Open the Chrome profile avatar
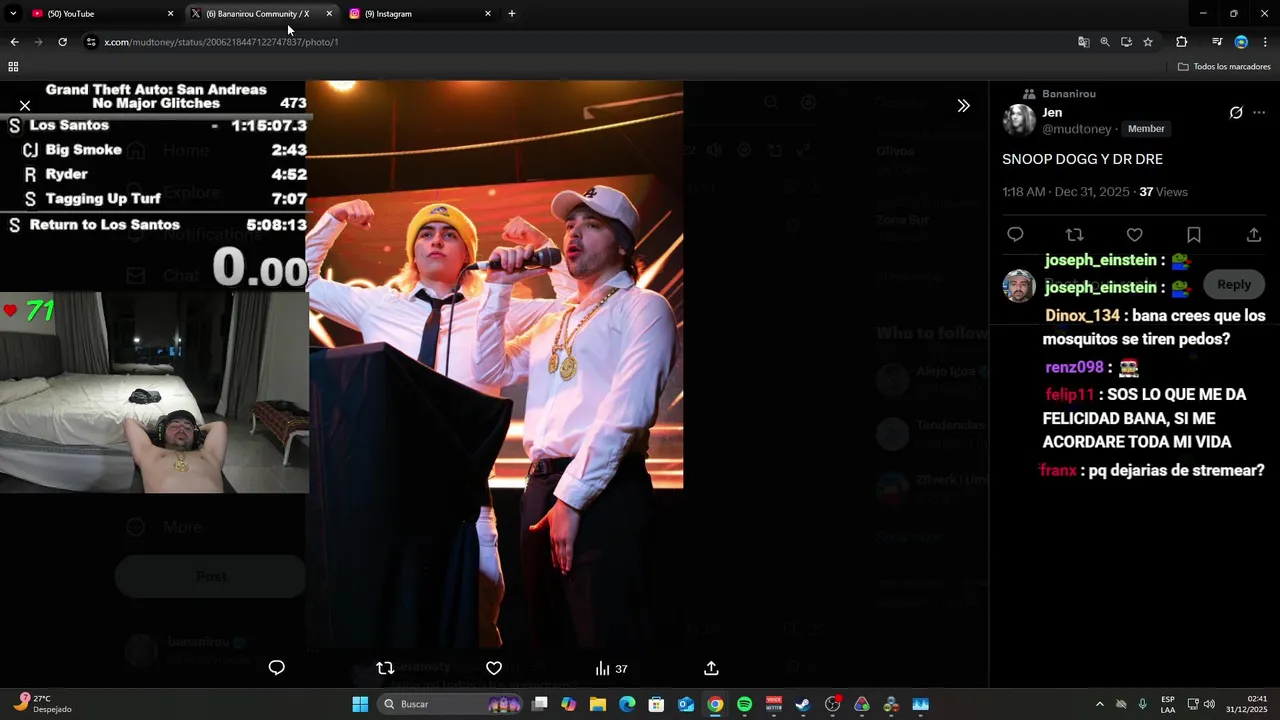 point(1241,42)
